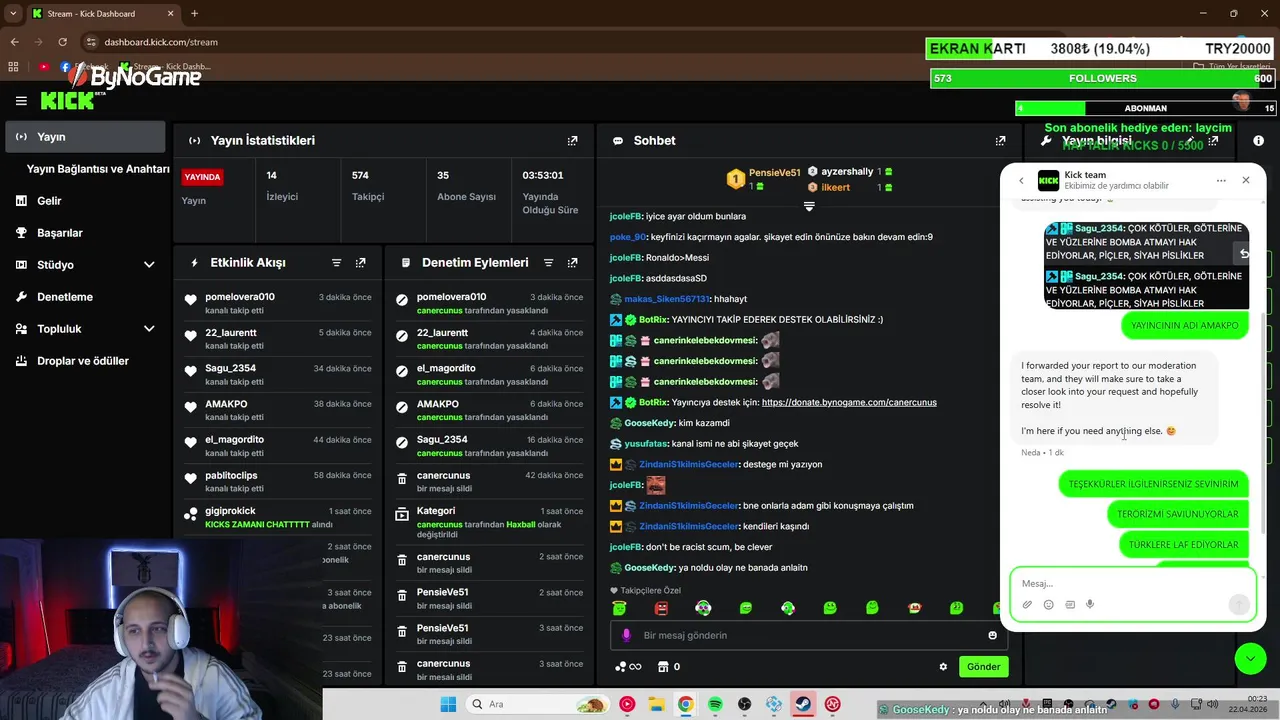Open the Yayın sidebar item

85,137
